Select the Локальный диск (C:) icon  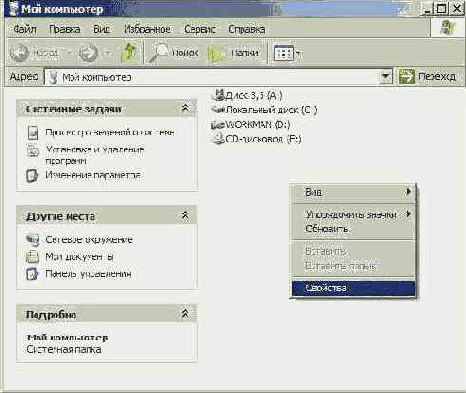coord(218,109)
